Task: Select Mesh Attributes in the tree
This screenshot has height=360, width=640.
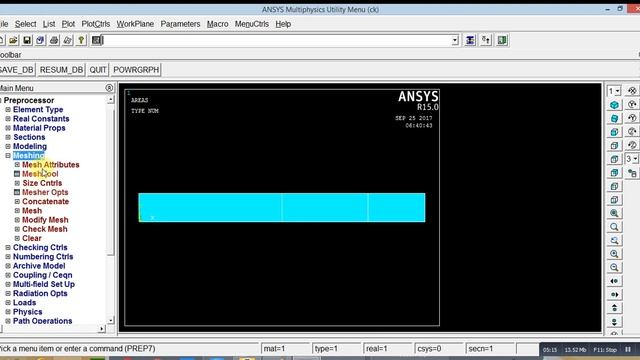Action: (x=51, y=165)
